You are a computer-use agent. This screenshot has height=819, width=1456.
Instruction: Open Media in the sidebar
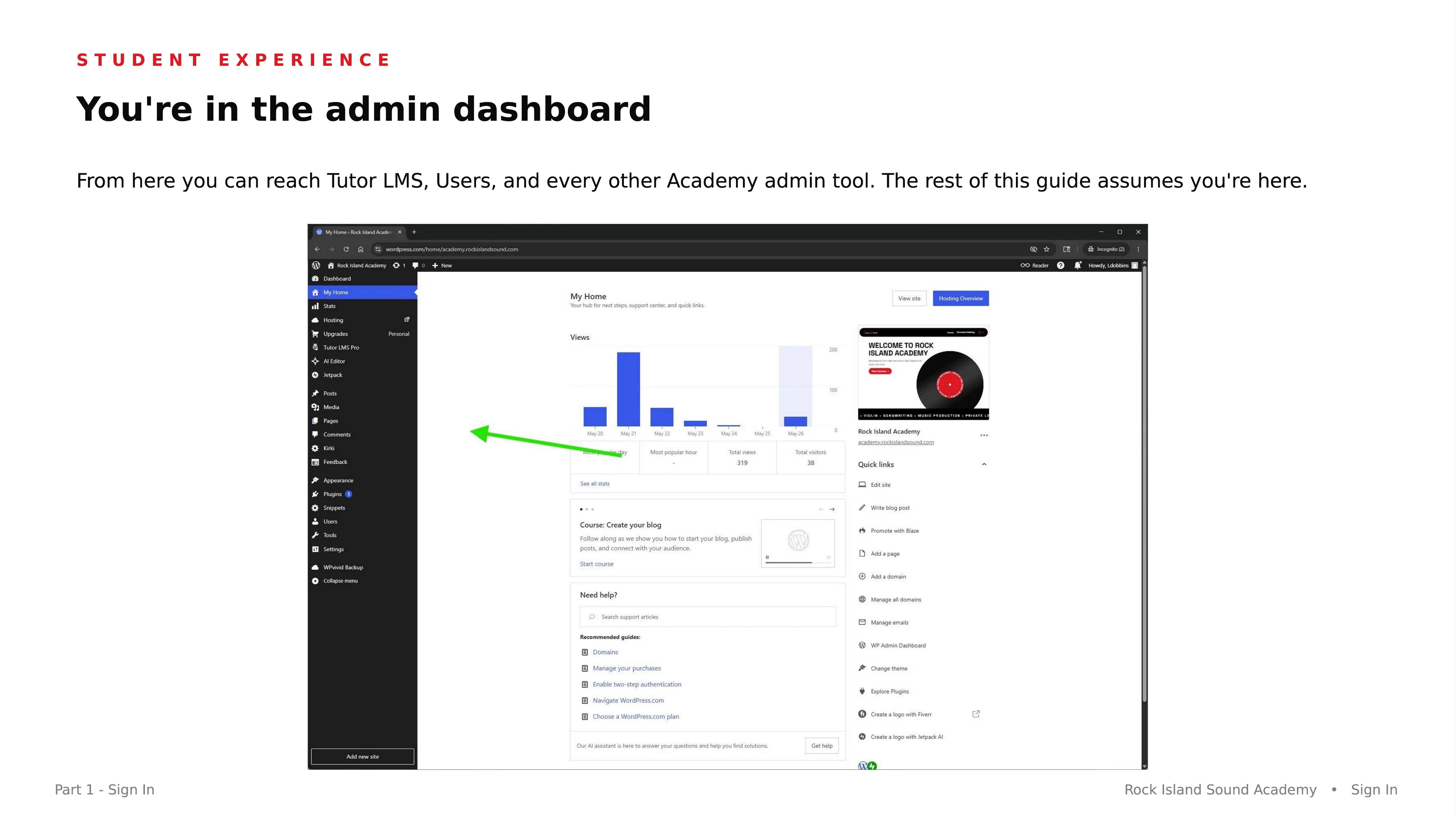[363, 407]
